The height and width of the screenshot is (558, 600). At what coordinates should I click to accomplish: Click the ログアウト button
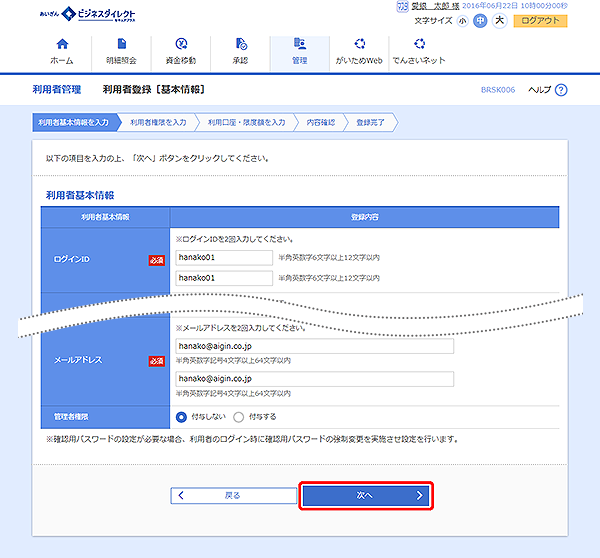point(540,21)
